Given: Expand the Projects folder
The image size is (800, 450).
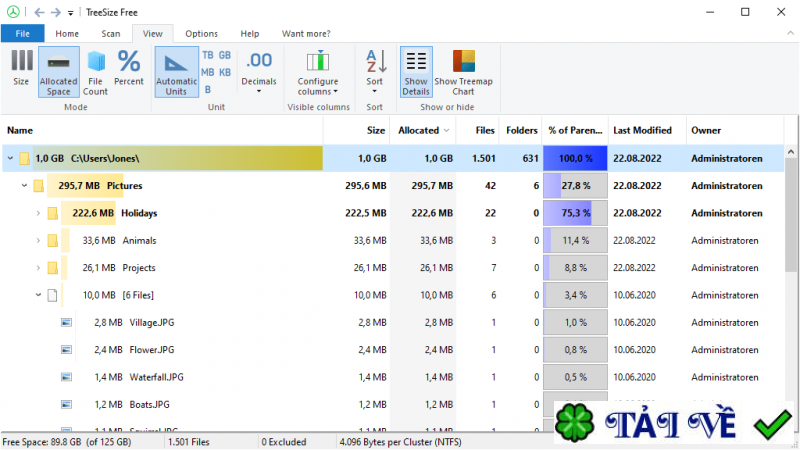Looking at the screenshot, I should coord(38,268).
